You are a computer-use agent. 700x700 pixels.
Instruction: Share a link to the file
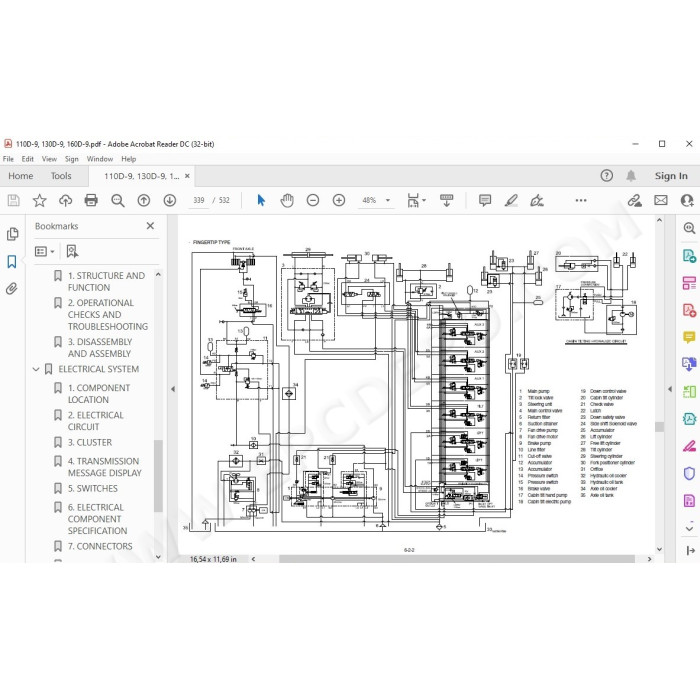point(634,200)
